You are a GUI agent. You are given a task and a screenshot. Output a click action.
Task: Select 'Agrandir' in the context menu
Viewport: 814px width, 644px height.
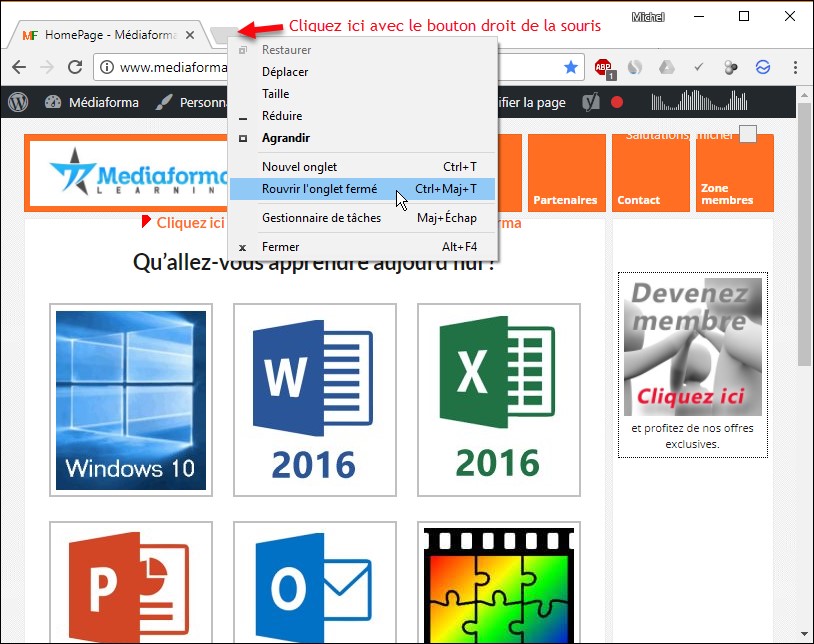[x=285, y=138]
